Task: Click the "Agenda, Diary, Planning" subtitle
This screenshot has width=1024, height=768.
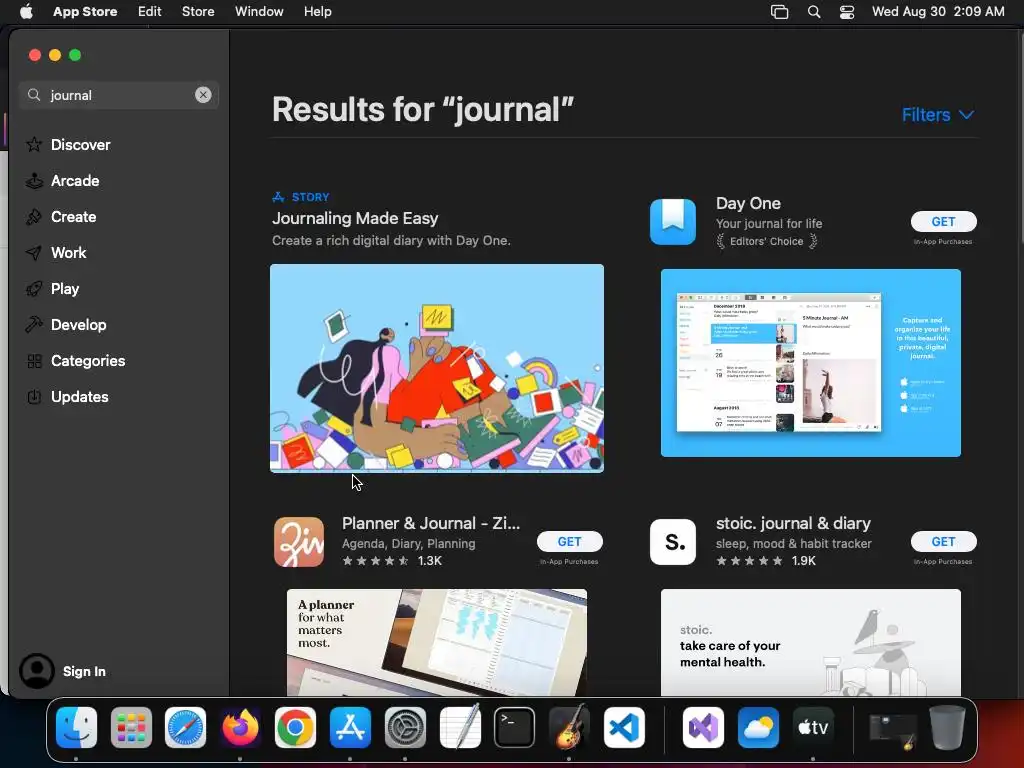Action: click(408, 543)
